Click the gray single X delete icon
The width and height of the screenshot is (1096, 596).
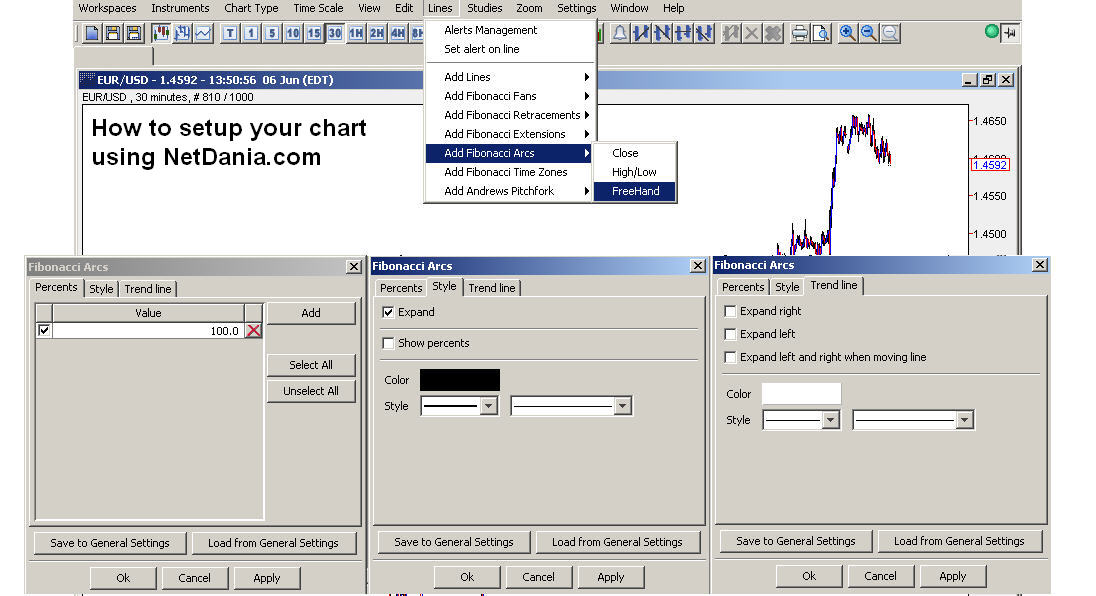[751, 33]
